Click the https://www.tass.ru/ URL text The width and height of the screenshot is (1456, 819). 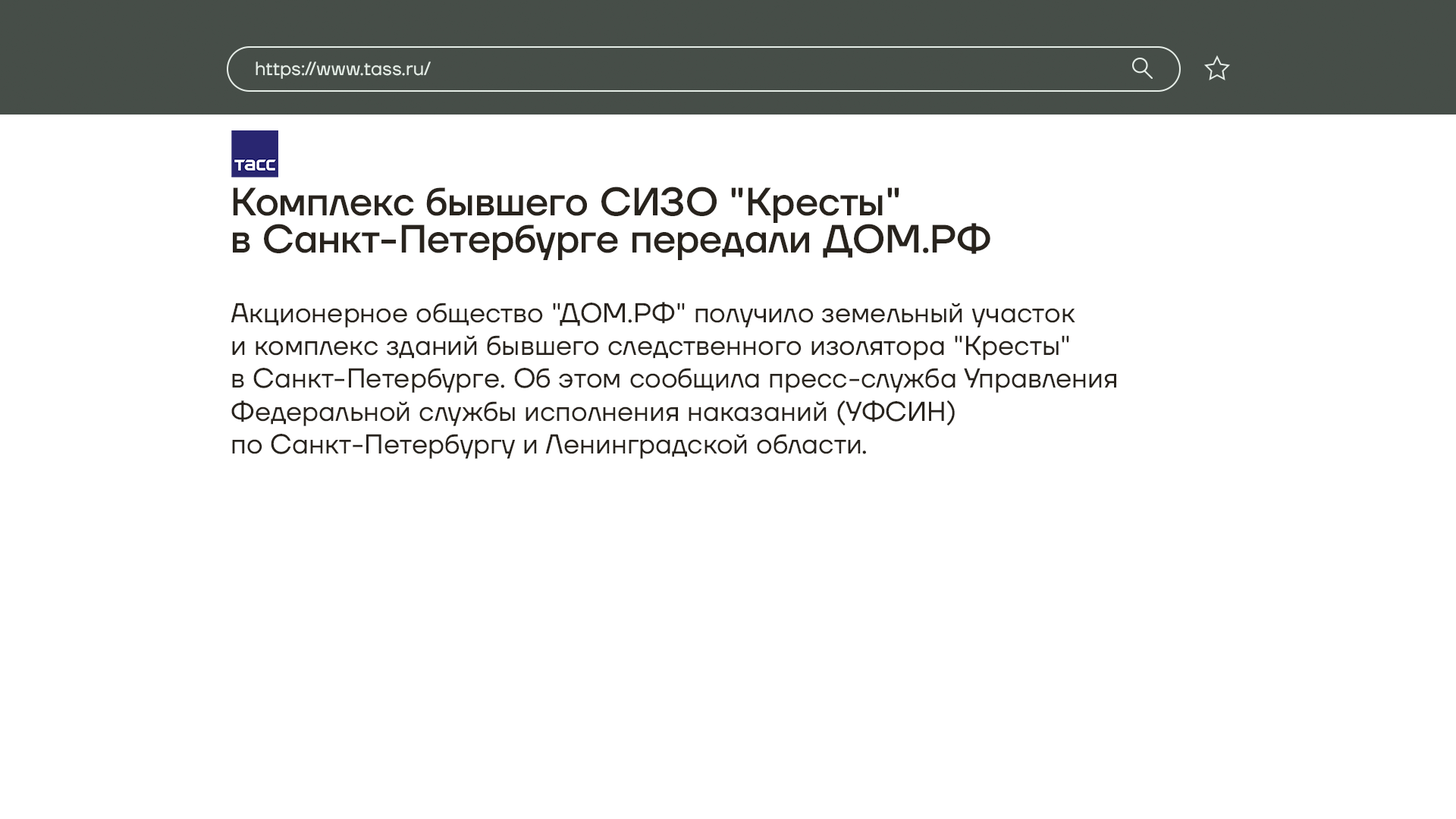(x=342, y=69)
